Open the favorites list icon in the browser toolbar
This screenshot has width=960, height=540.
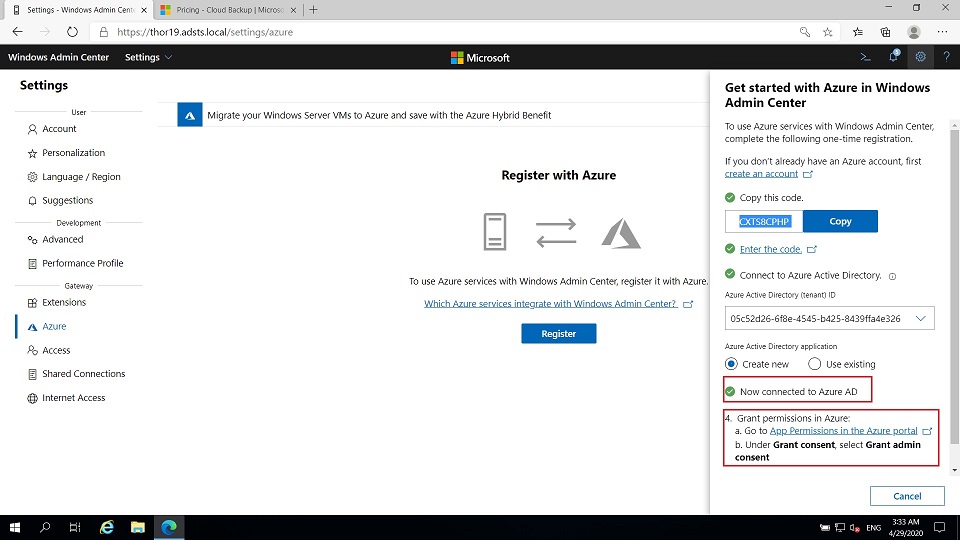[858, 32]
